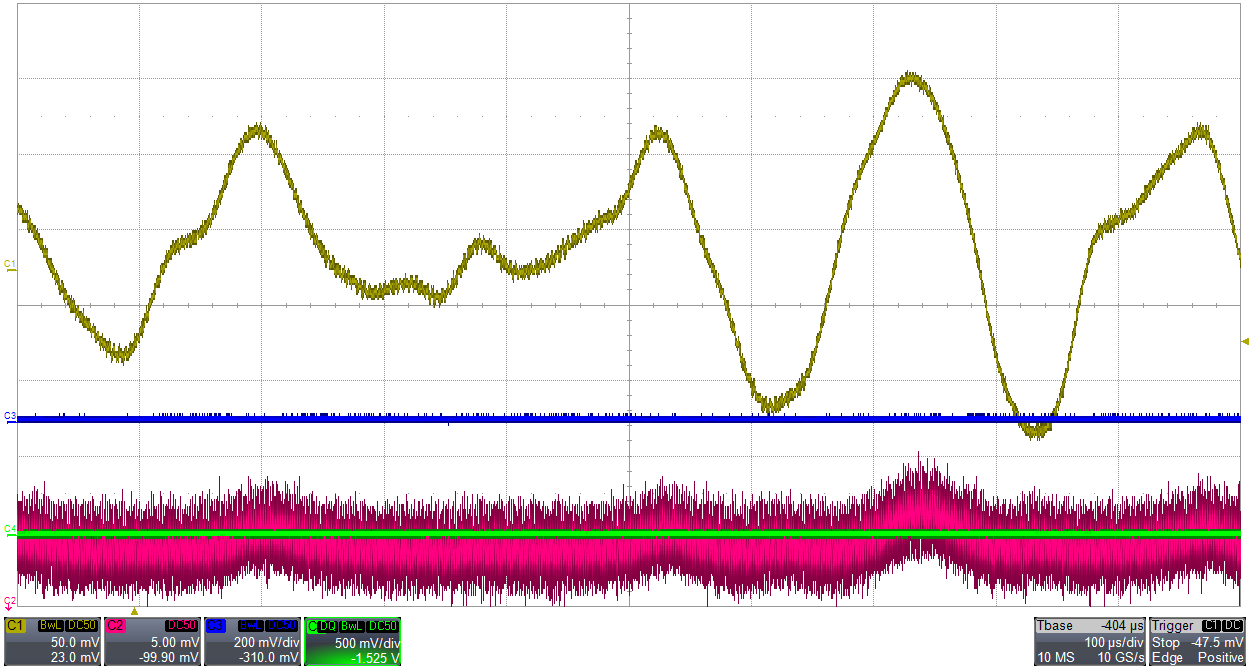The height and width of the screenshot is (667, 1251).
Task: Select the yellow C1 ground level marker at left edge
Action: [x=9, y=266]
